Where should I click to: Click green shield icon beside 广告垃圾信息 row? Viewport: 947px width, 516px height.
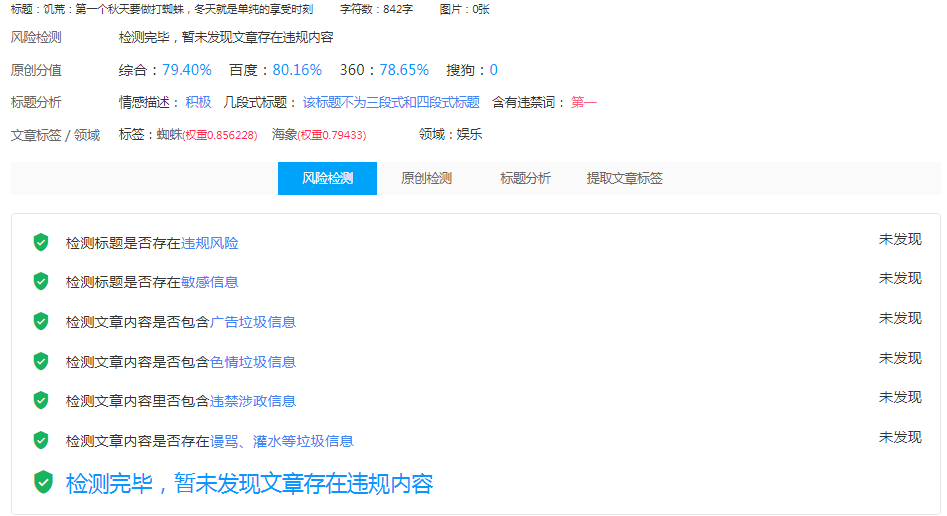41,321
